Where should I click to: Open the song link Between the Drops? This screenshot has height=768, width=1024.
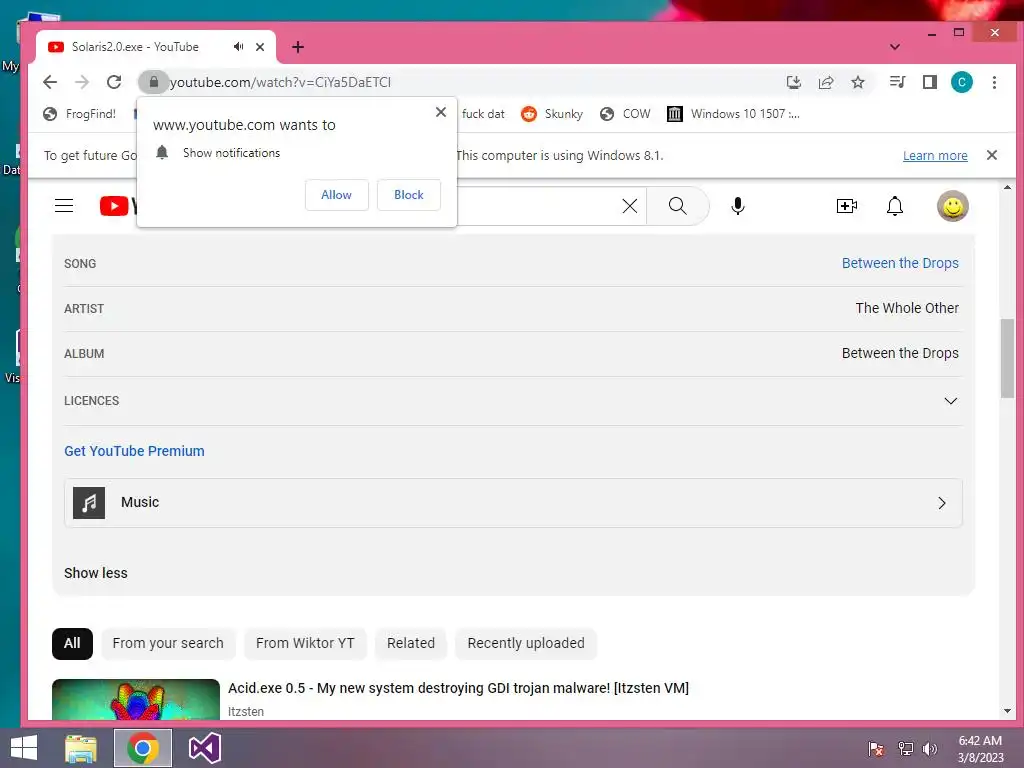(900, 263)
